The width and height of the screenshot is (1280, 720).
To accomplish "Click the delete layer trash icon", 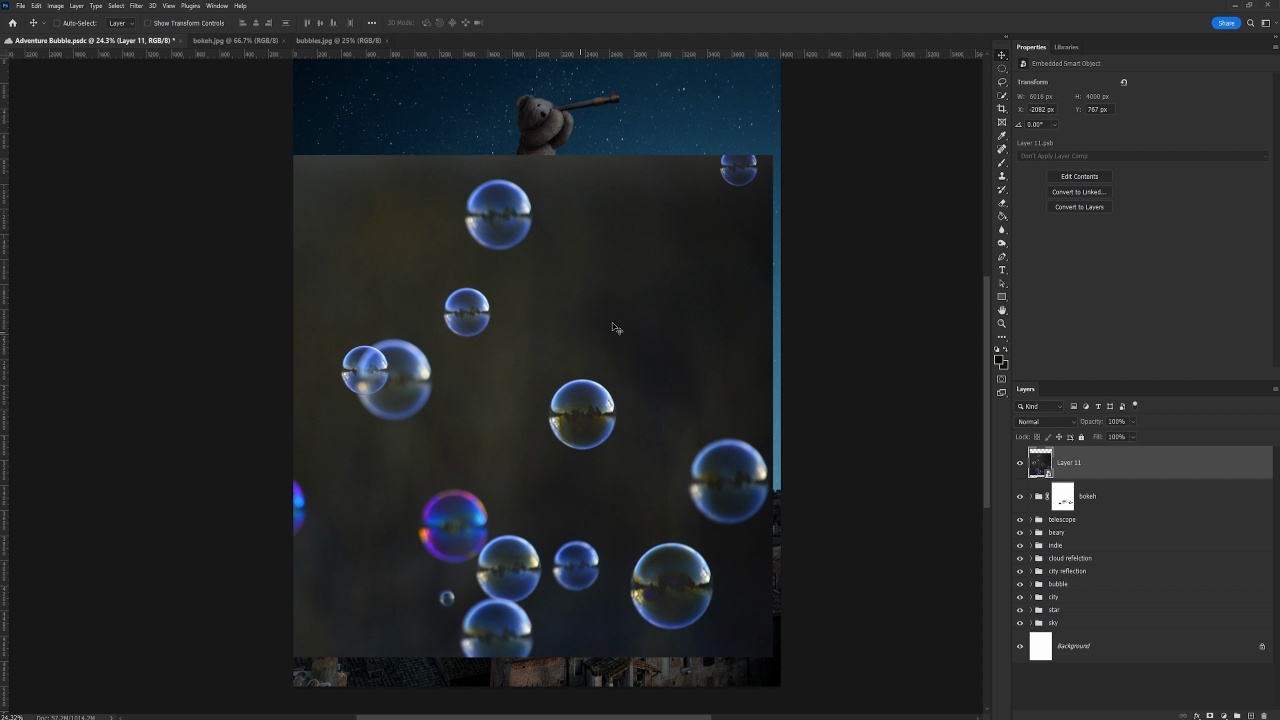I will [x=1263, y=716].
